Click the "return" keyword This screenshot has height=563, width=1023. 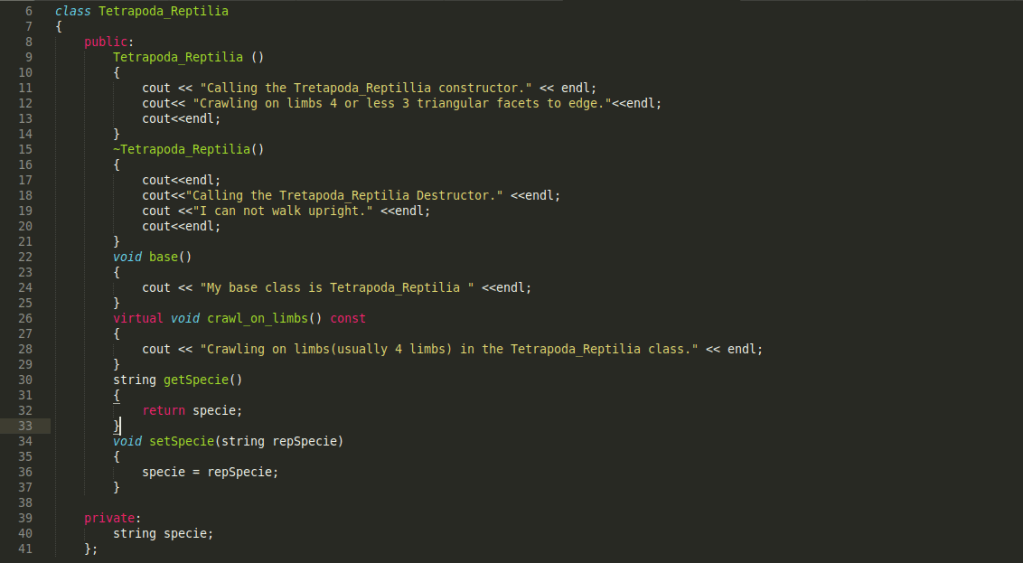pyautogui.click(x=163, y=411)
